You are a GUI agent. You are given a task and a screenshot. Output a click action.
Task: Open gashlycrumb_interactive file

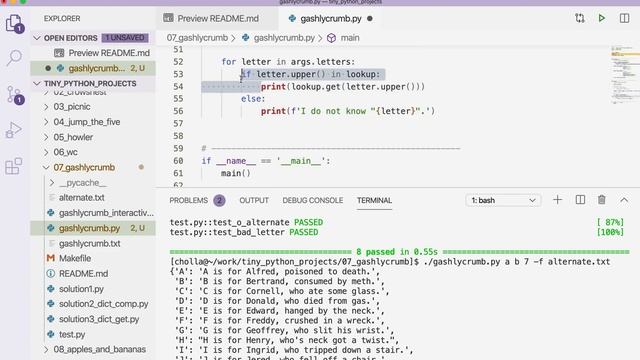coord(93,213)
